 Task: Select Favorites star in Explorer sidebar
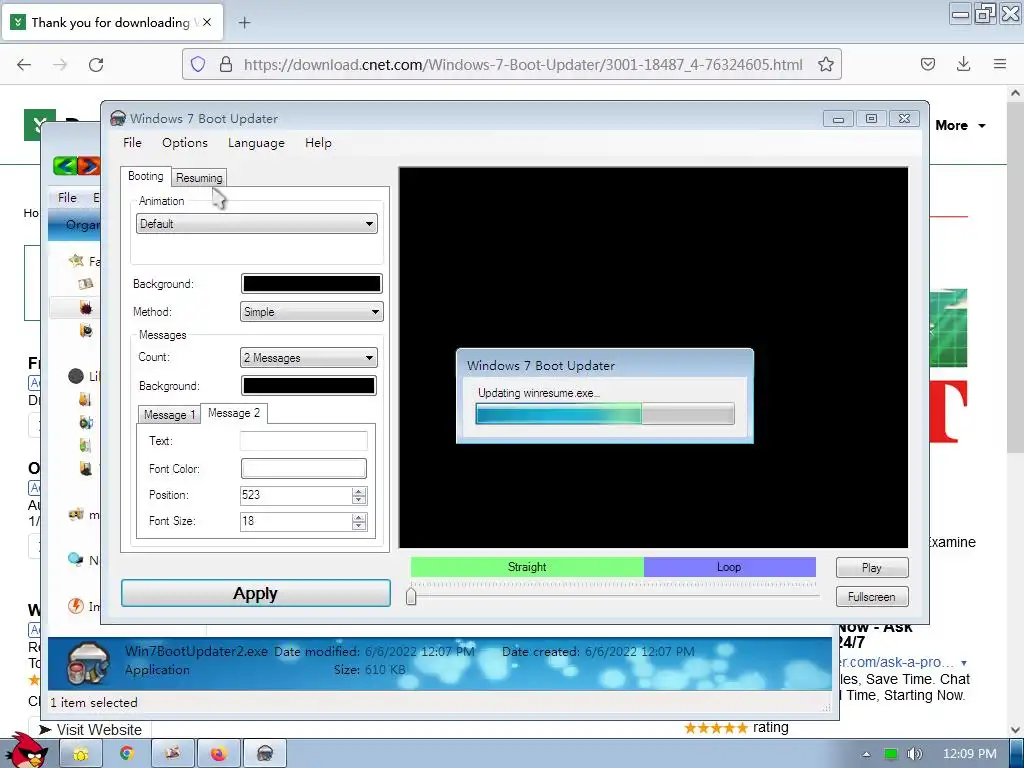pos(76,261)
